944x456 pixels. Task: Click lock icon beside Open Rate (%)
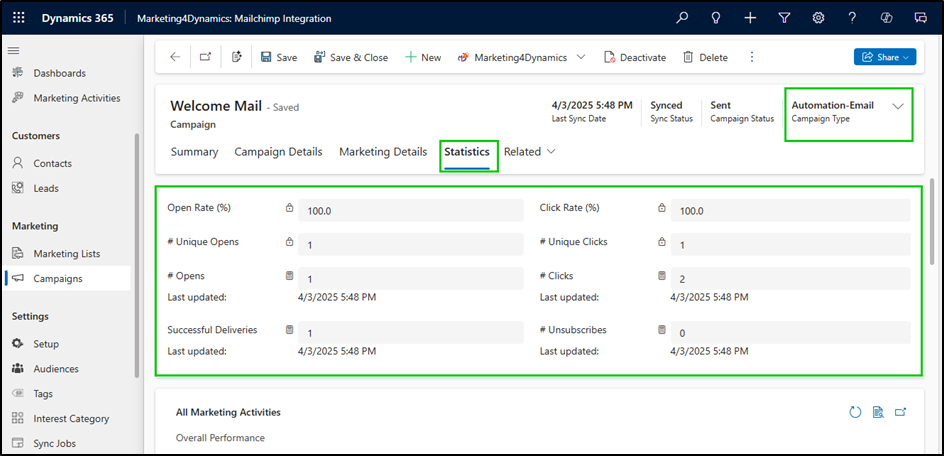pyautogui.click(x=289, y=208)
